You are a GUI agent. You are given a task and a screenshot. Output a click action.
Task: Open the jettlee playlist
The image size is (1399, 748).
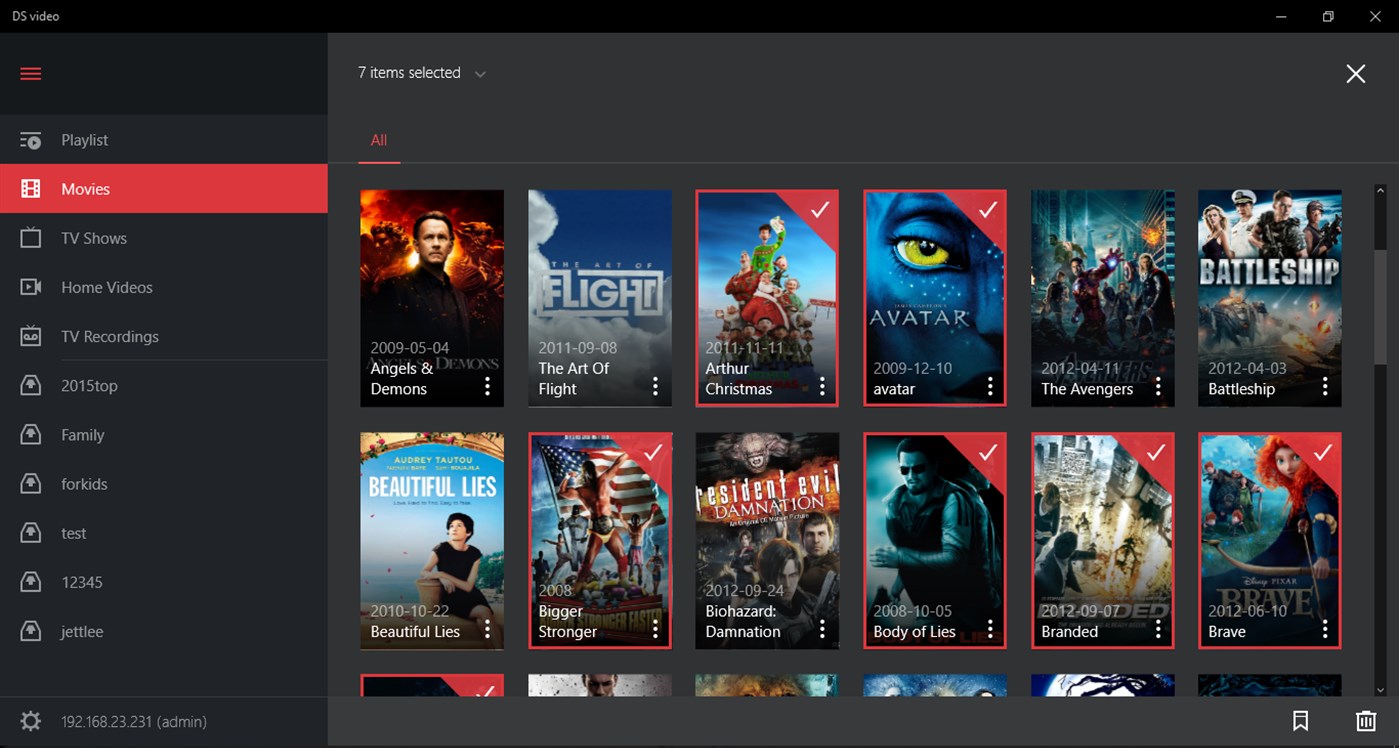pyautogui.click(x=84, y=631)
